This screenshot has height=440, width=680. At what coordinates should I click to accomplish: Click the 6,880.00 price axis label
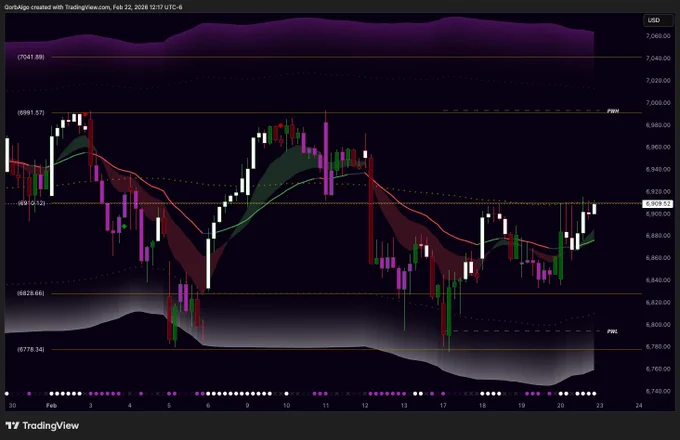pos(658,236)
